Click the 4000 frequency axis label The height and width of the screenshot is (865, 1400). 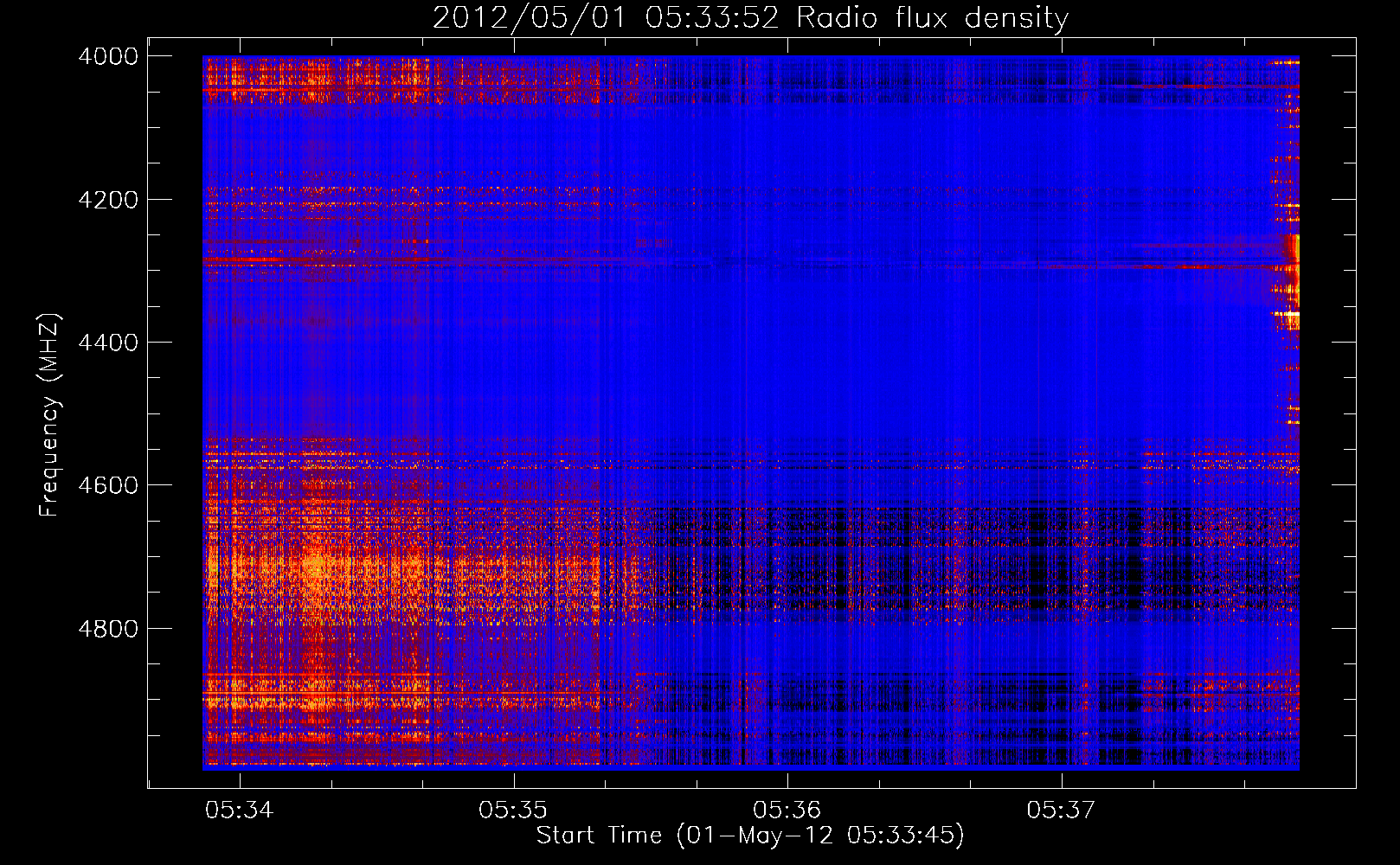tap(108, 56)
